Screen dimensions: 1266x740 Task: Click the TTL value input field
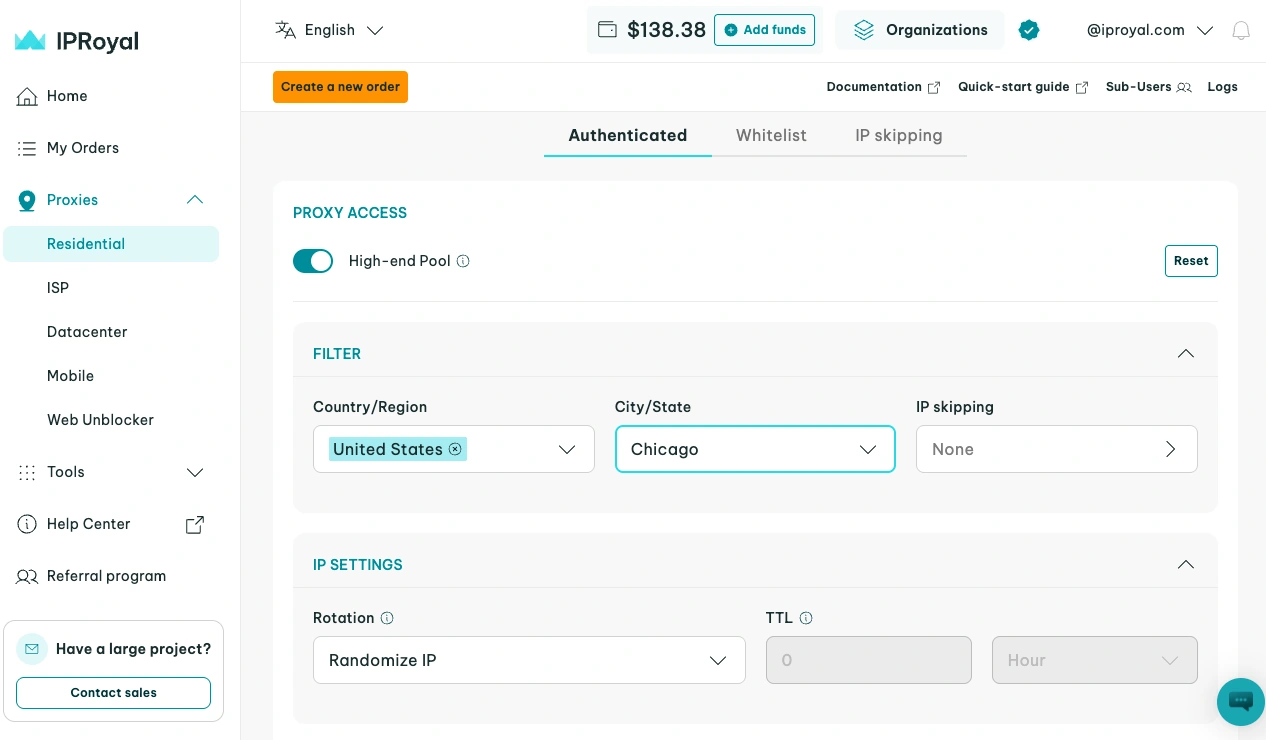tap(869, 660)
